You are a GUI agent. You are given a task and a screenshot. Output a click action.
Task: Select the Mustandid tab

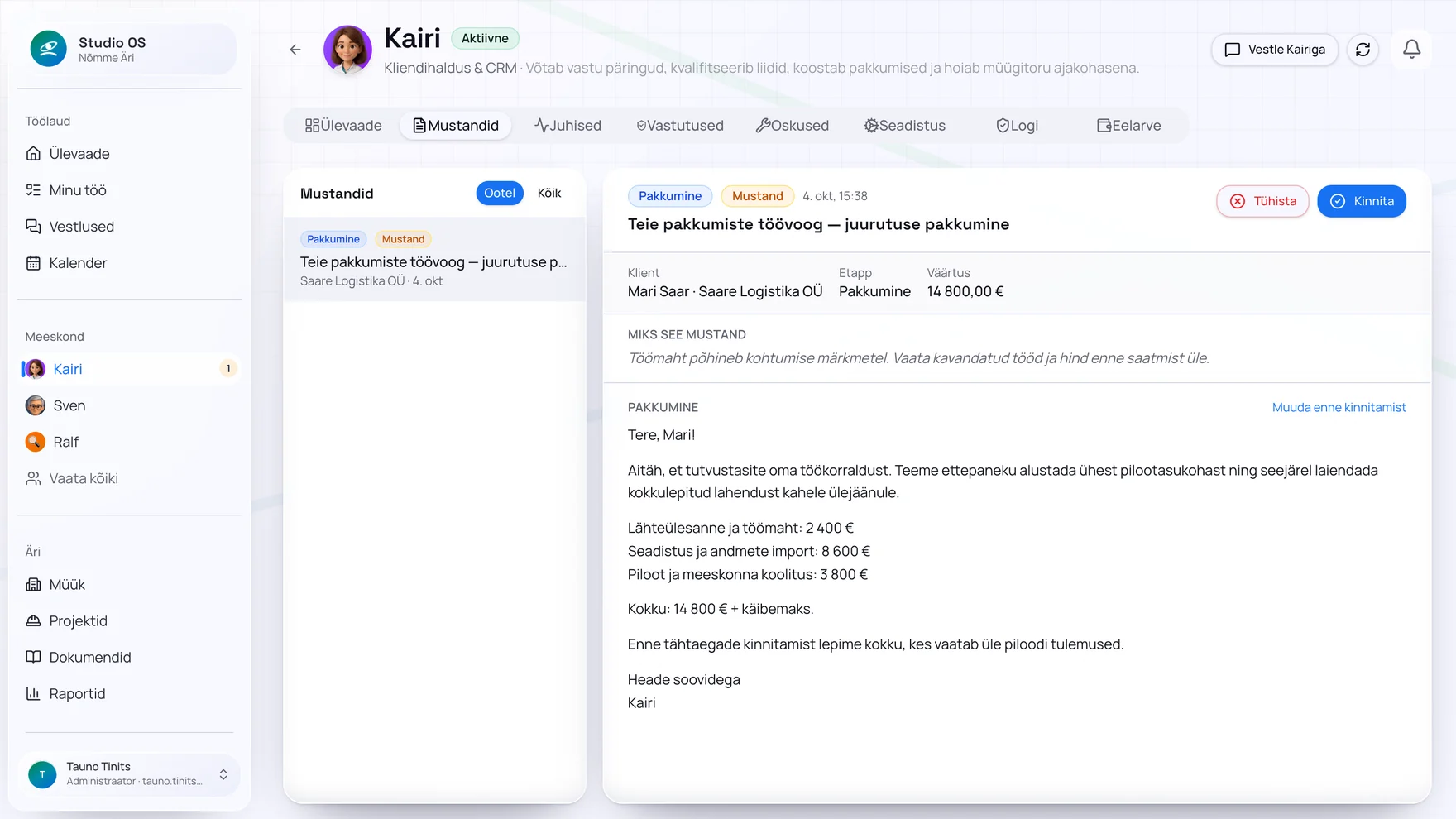point(456,126)
